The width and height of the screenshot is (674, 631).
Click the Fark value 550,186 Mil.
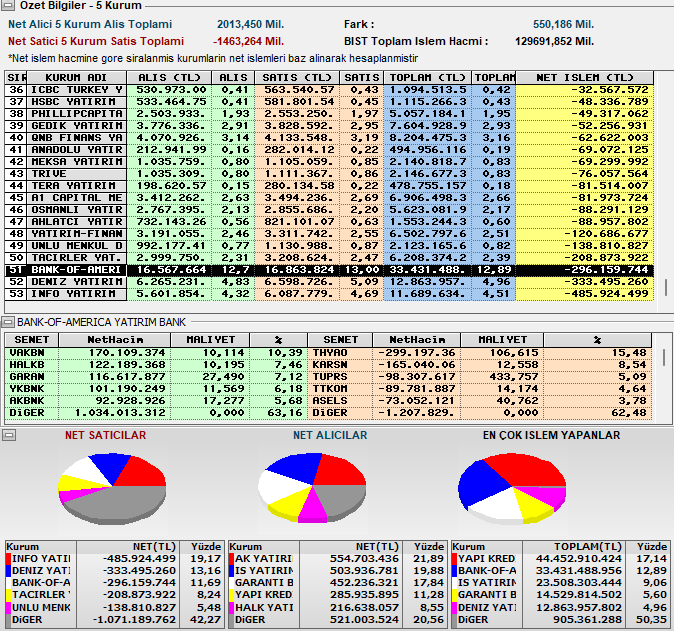[564, 25]
